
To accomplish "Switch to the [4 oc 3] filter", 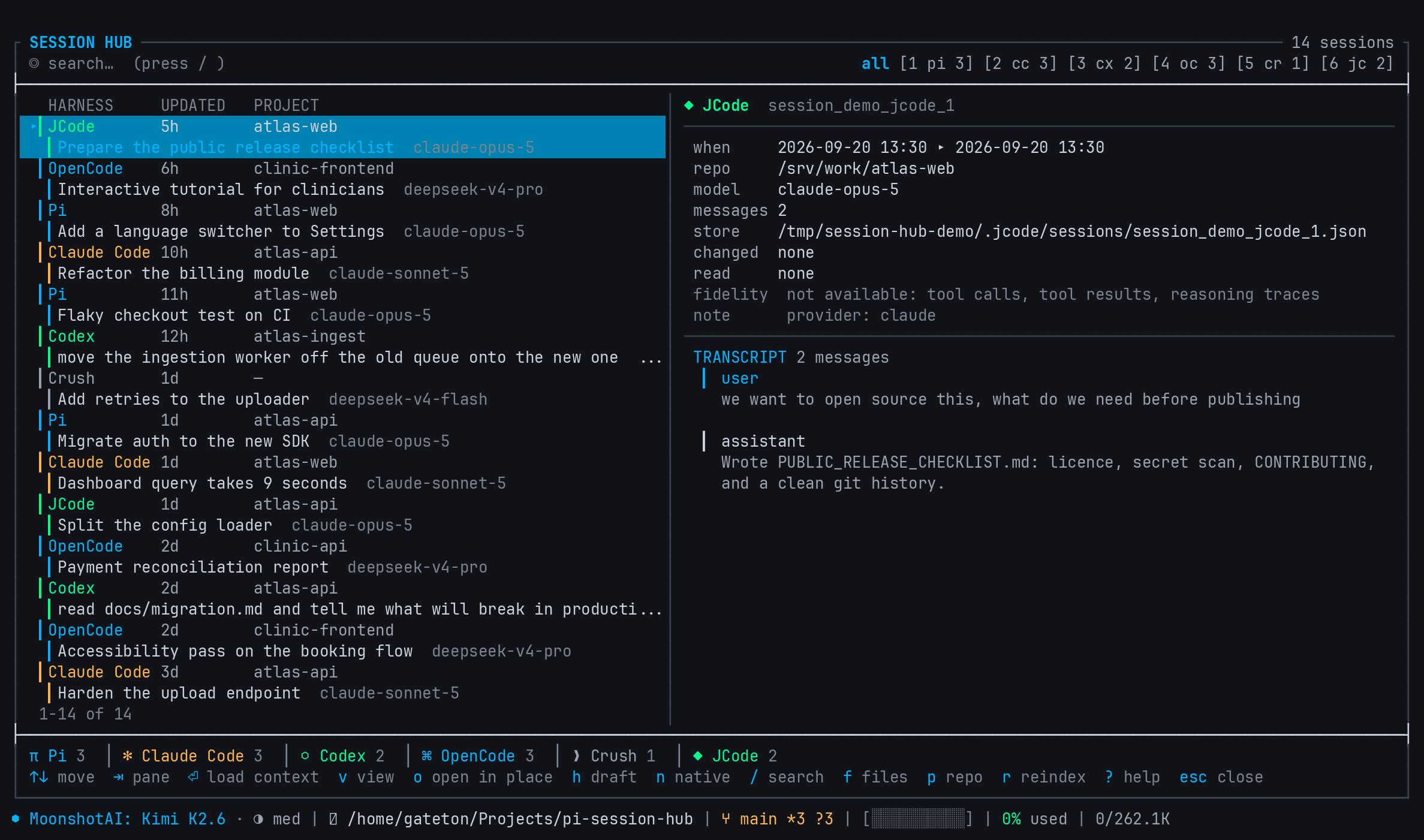I will point(1188,64).
